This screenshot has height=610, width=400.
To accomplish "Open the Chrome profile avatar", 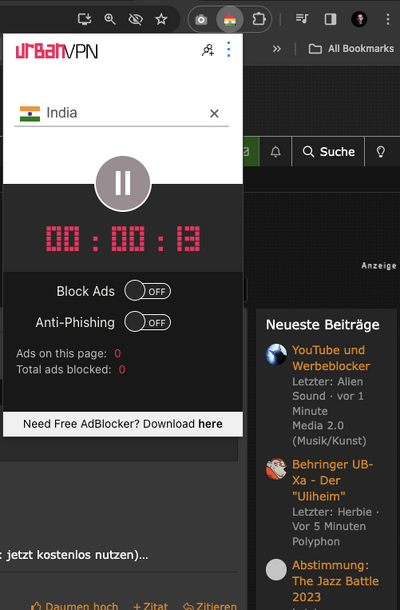I will click(x=359, y=19).
